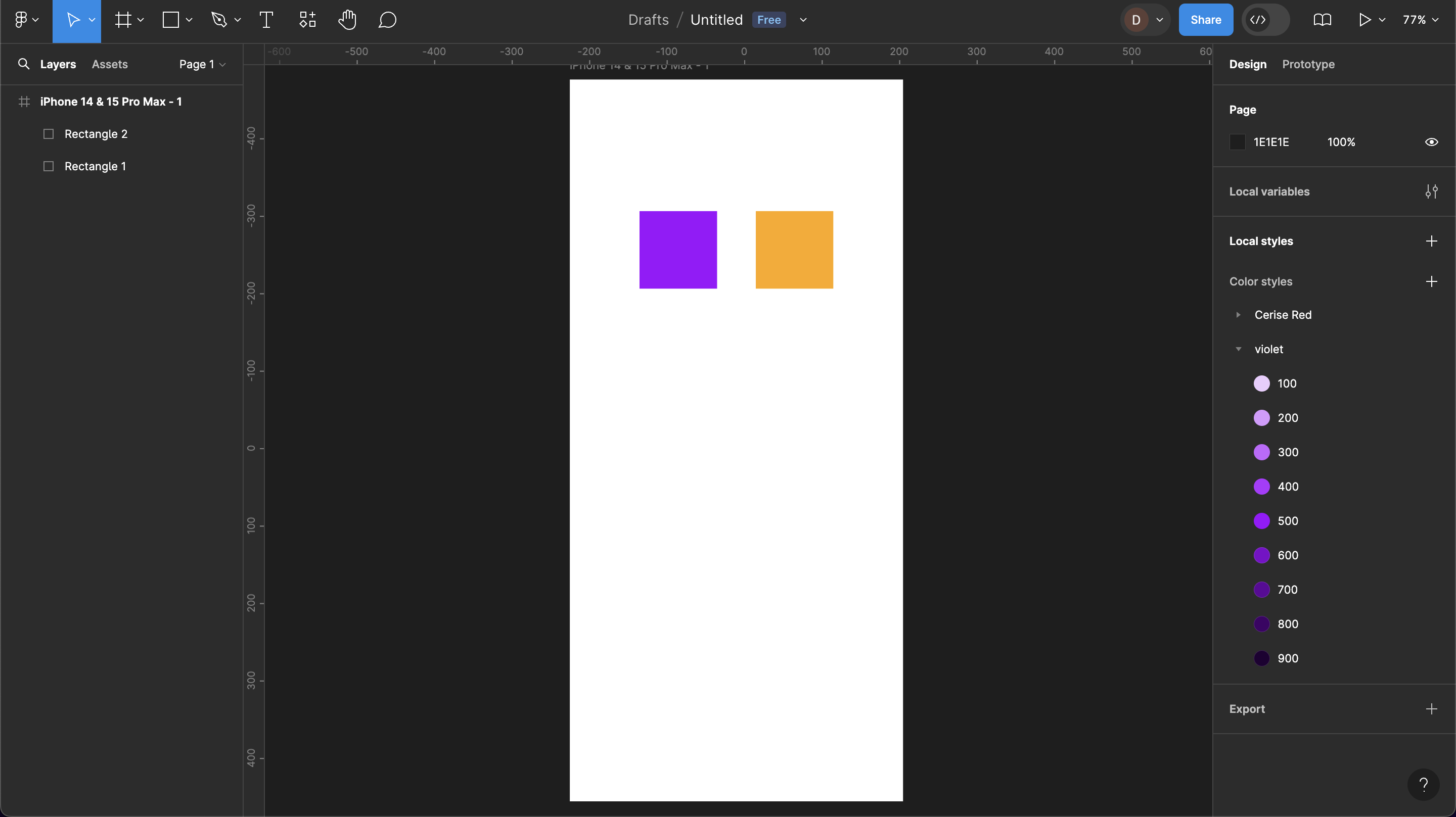Open the Page 1 dropdown
The width and height of the screenshot is (1456, 817).
[202, 64]
